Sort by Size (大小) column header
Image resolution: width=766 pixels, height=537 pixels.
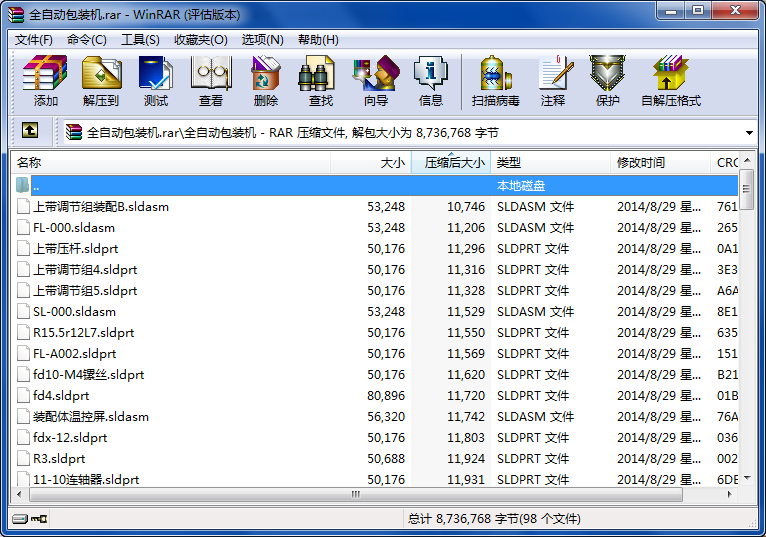coord(371,163)
